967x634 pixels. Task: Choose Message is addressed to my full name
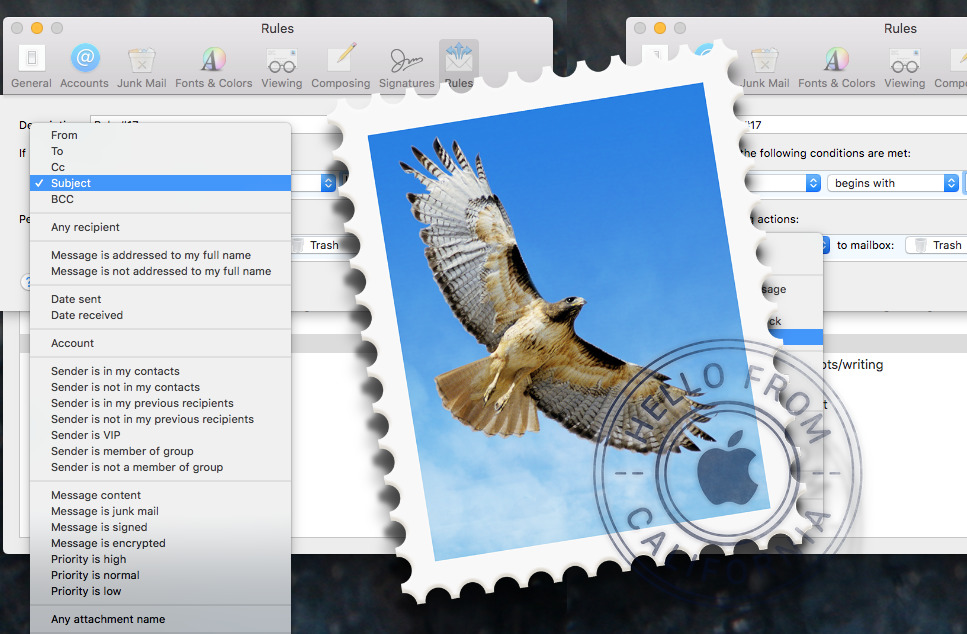[x=160, y=255]
